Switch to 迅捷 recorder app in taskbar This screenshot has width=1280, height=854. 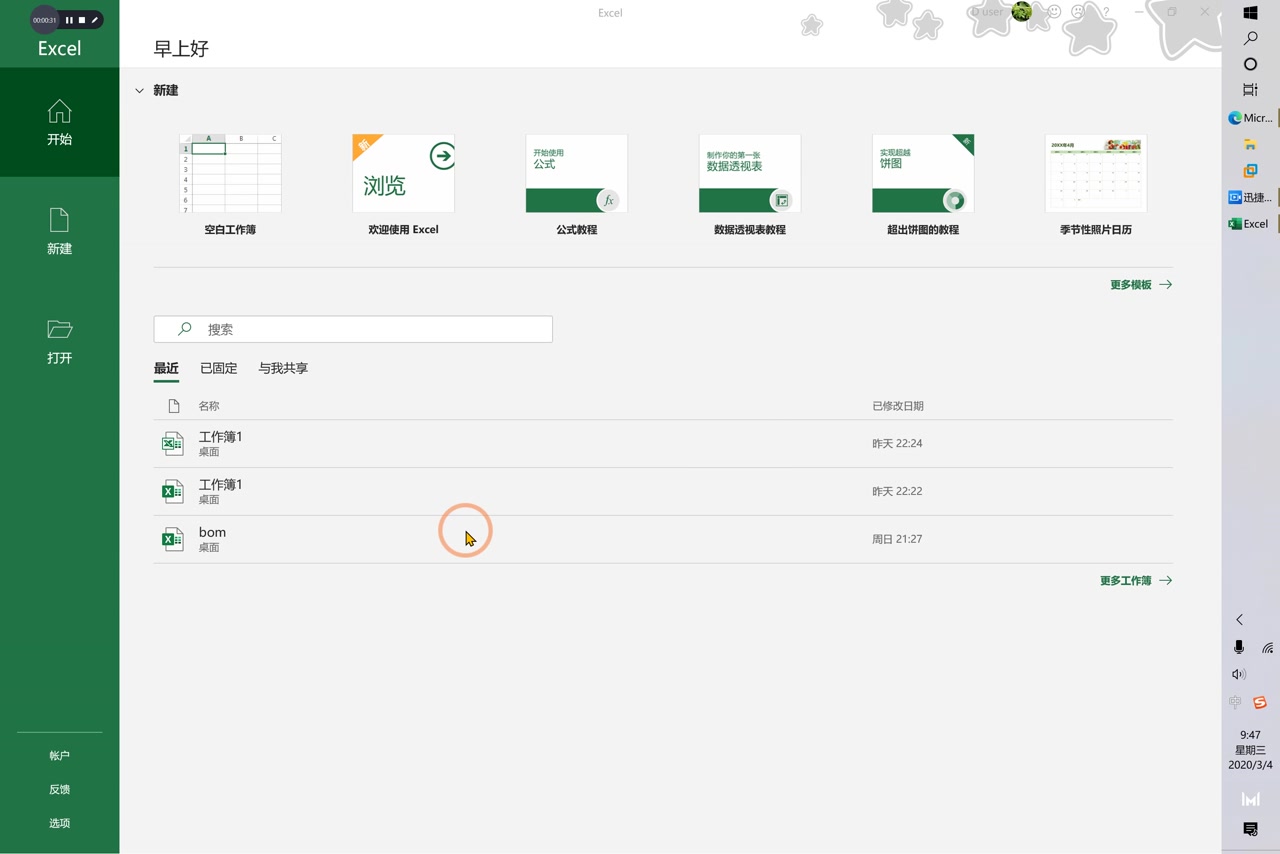point(1251,198)
